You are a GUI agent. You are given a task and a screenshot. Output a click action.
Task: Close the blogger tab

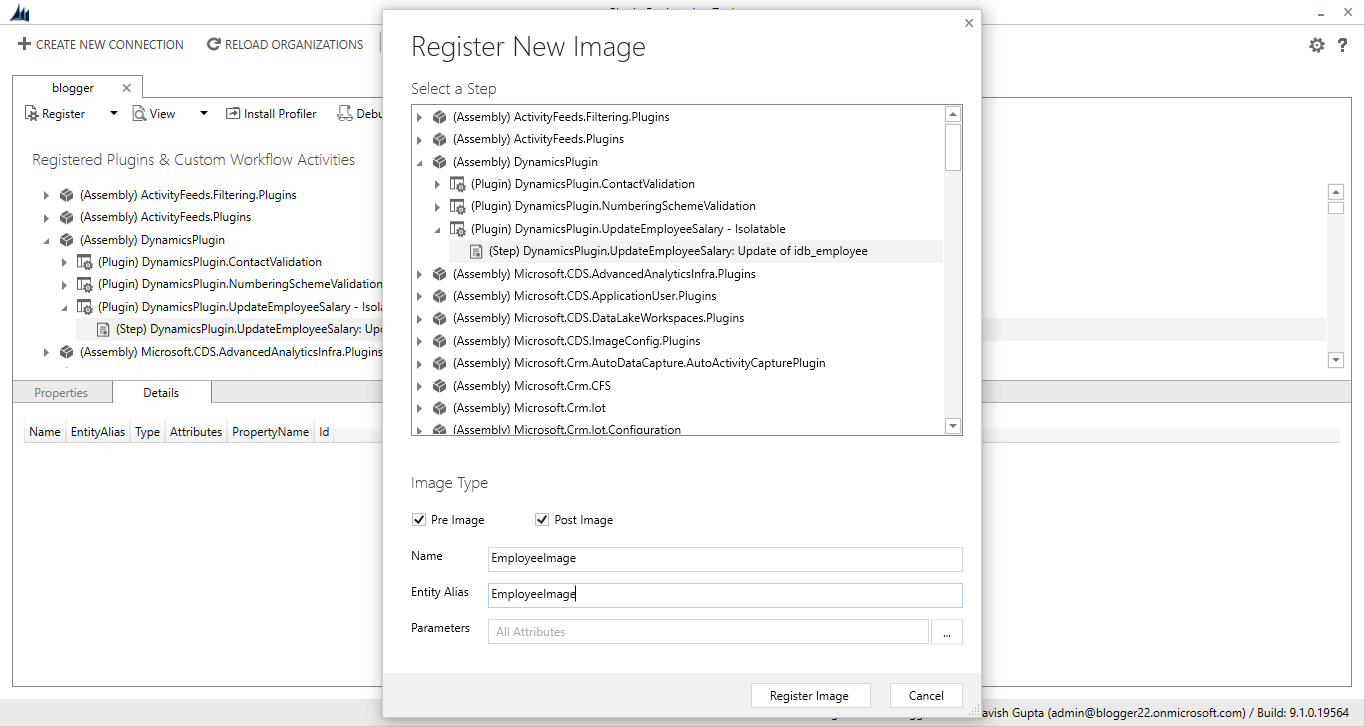[x=126, y=88]
